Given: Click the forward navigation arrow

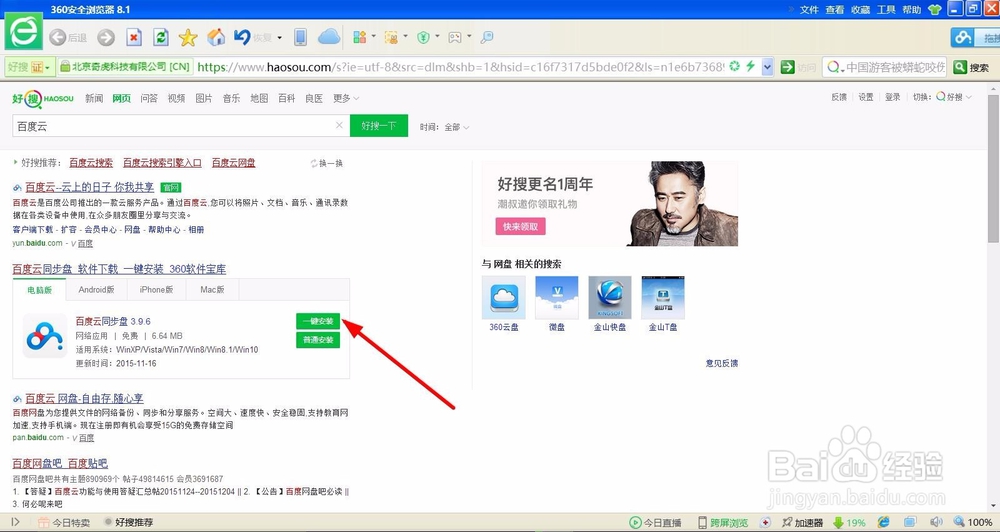Looking at the screenshot, I should [106, 38].
